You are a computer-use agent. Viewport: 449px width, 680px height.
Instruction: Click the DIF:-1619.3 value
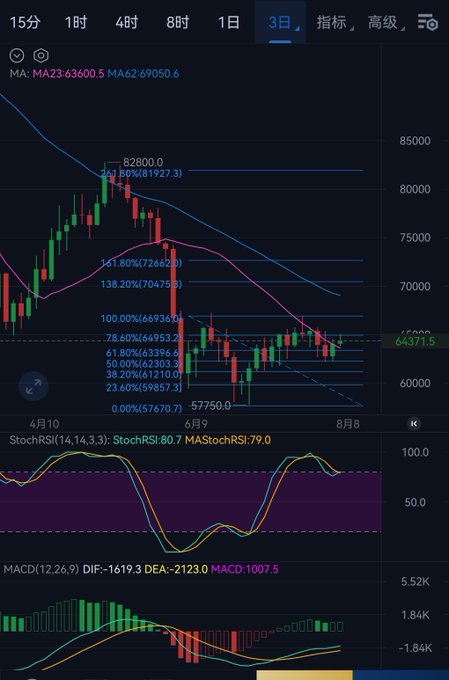(112, 569)
